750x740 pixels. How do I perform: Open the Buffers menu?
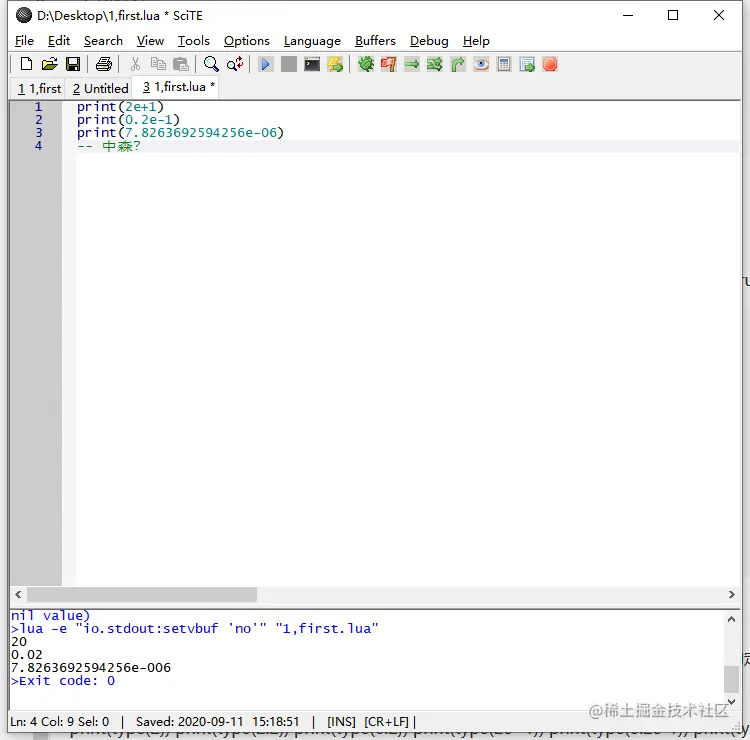click(x=375, y=41)
